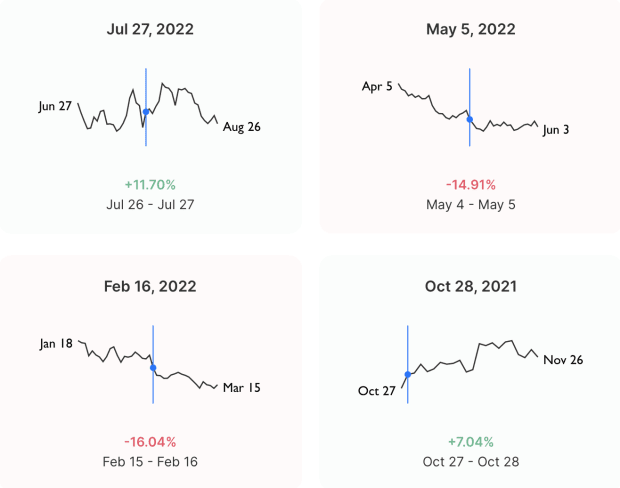Click the blue marker dot on the May 5, 2022 chart
620x488 pixels.
(x=470, y=119)
